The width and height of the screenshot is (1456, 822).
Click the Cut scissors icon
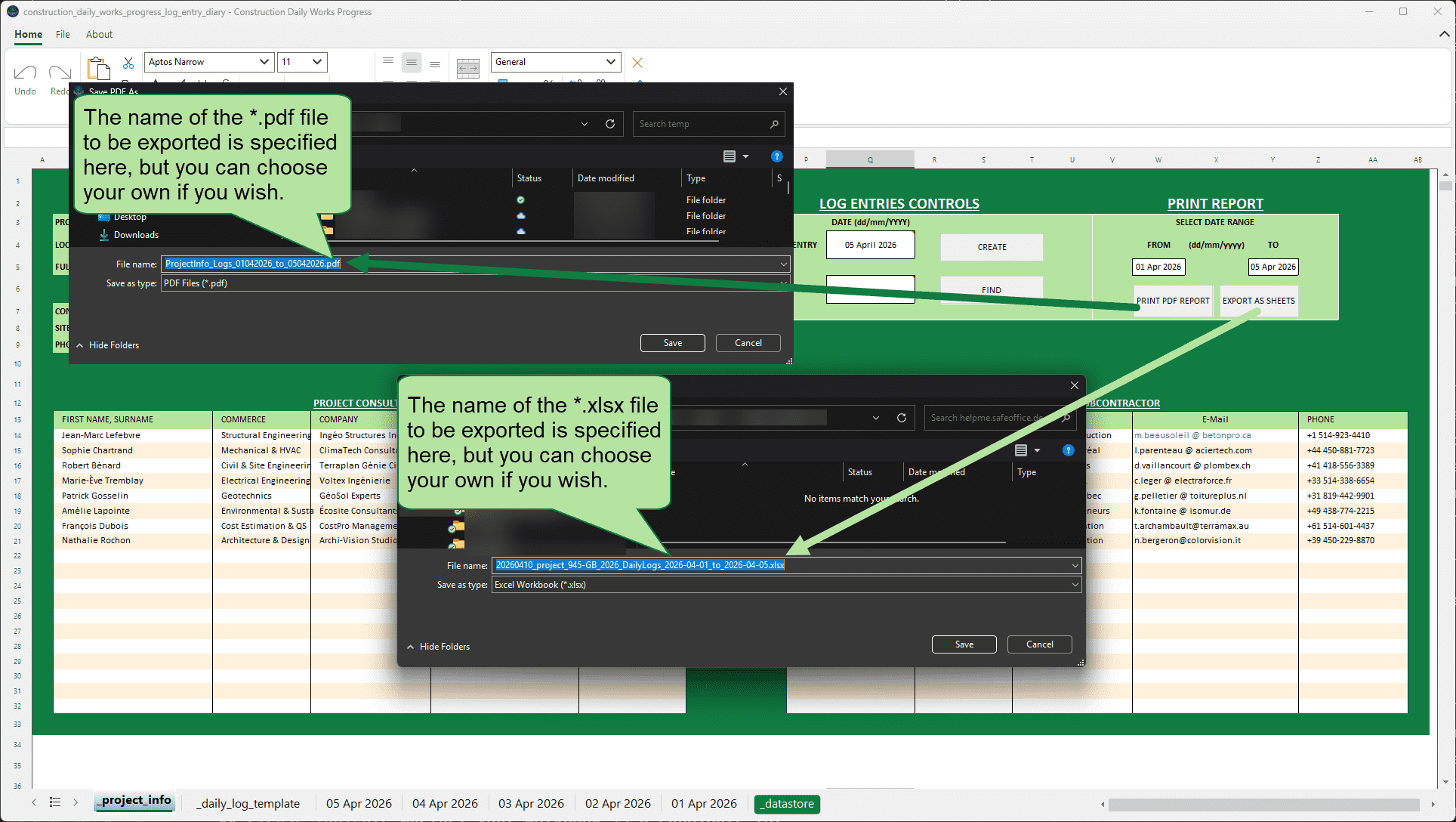tap(128, 63)
